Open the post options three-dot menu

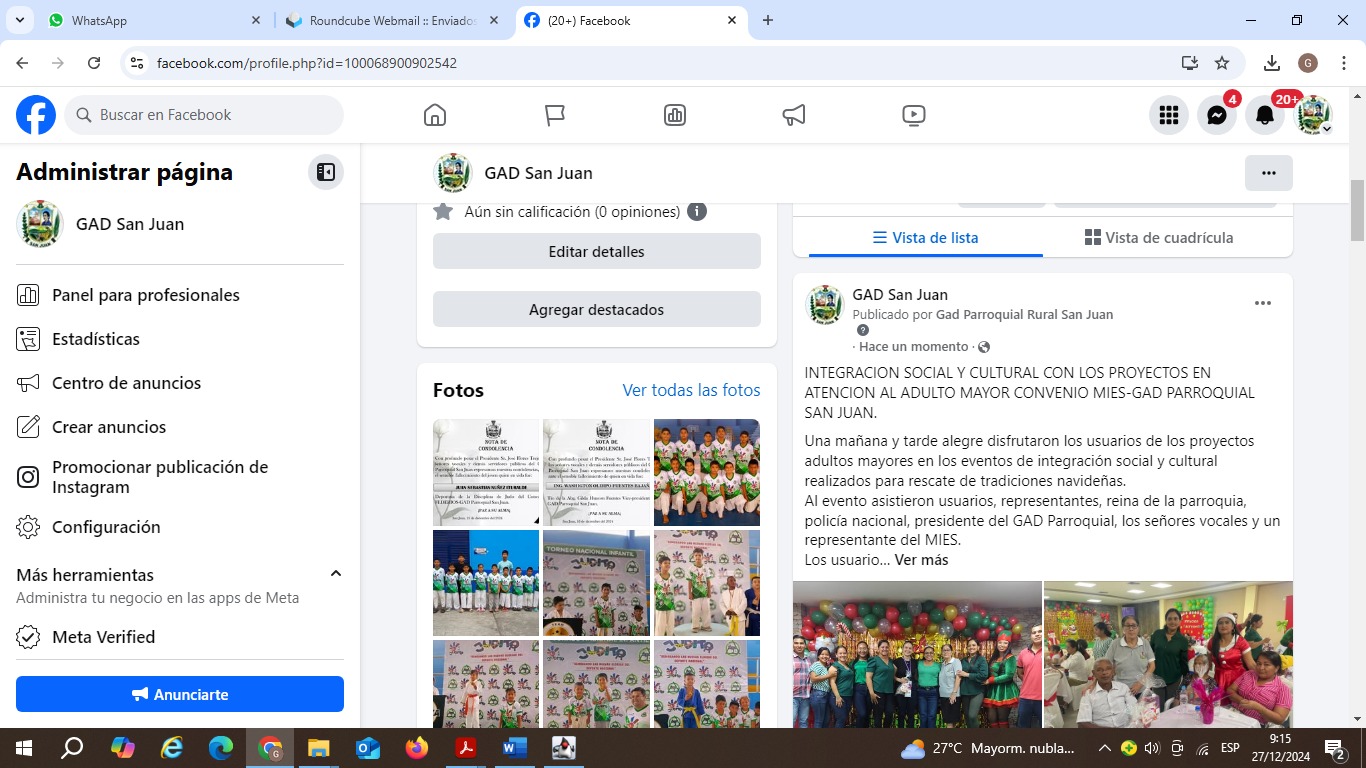click(x=1262, y=303)
